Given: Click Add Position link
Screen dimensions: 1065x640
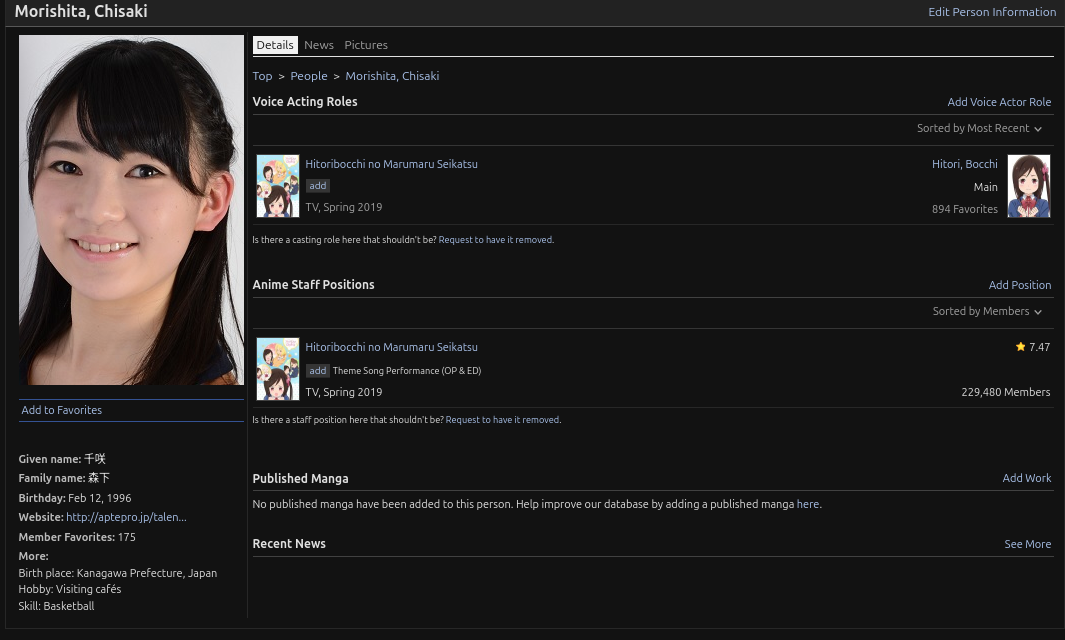Looking at the screenshot, I should tap(1019, 285).
